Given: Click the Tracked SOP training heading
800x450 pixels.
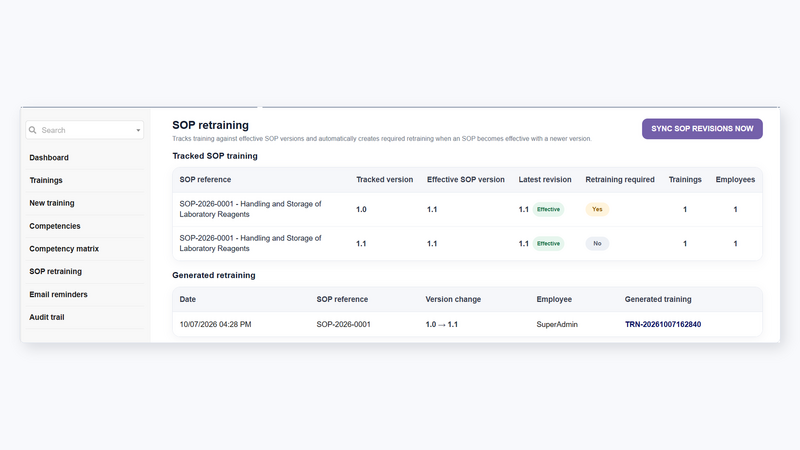Looking at the screenshot, I should pyautogui.click(x=215, y=156).
